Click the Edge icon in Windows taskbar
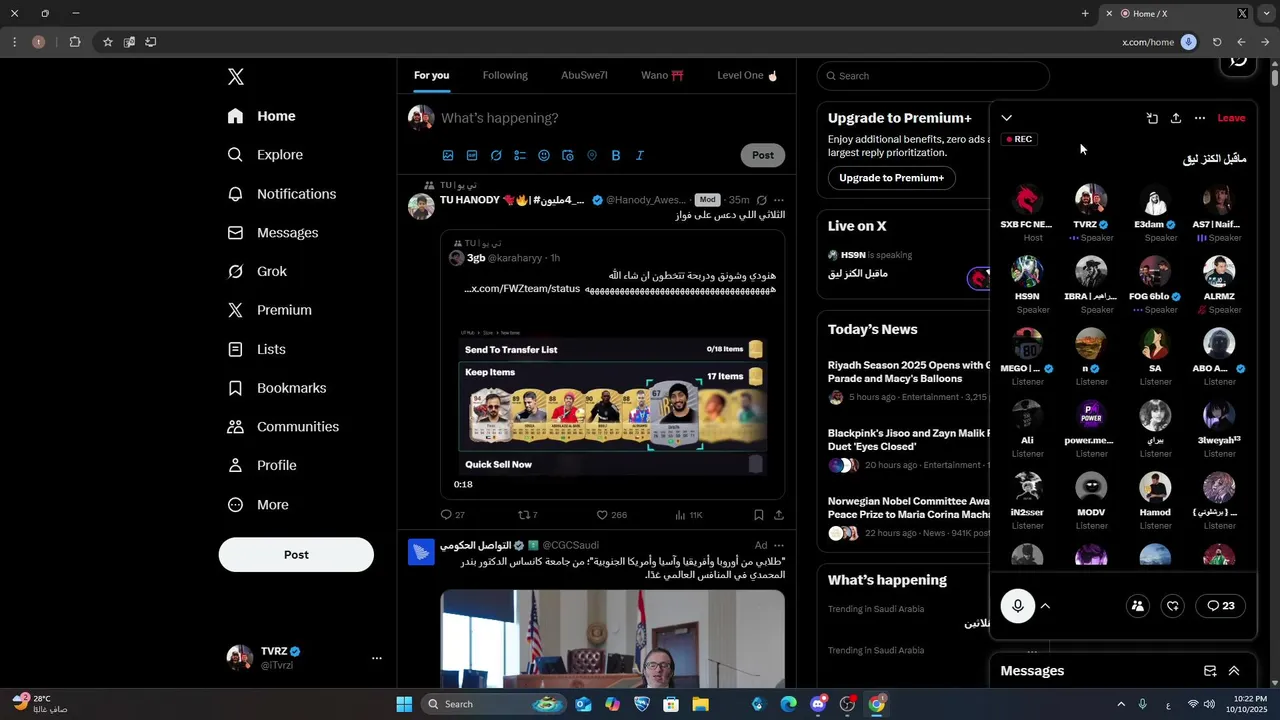This screenshot has height=720, width=1280. (788, 704)
